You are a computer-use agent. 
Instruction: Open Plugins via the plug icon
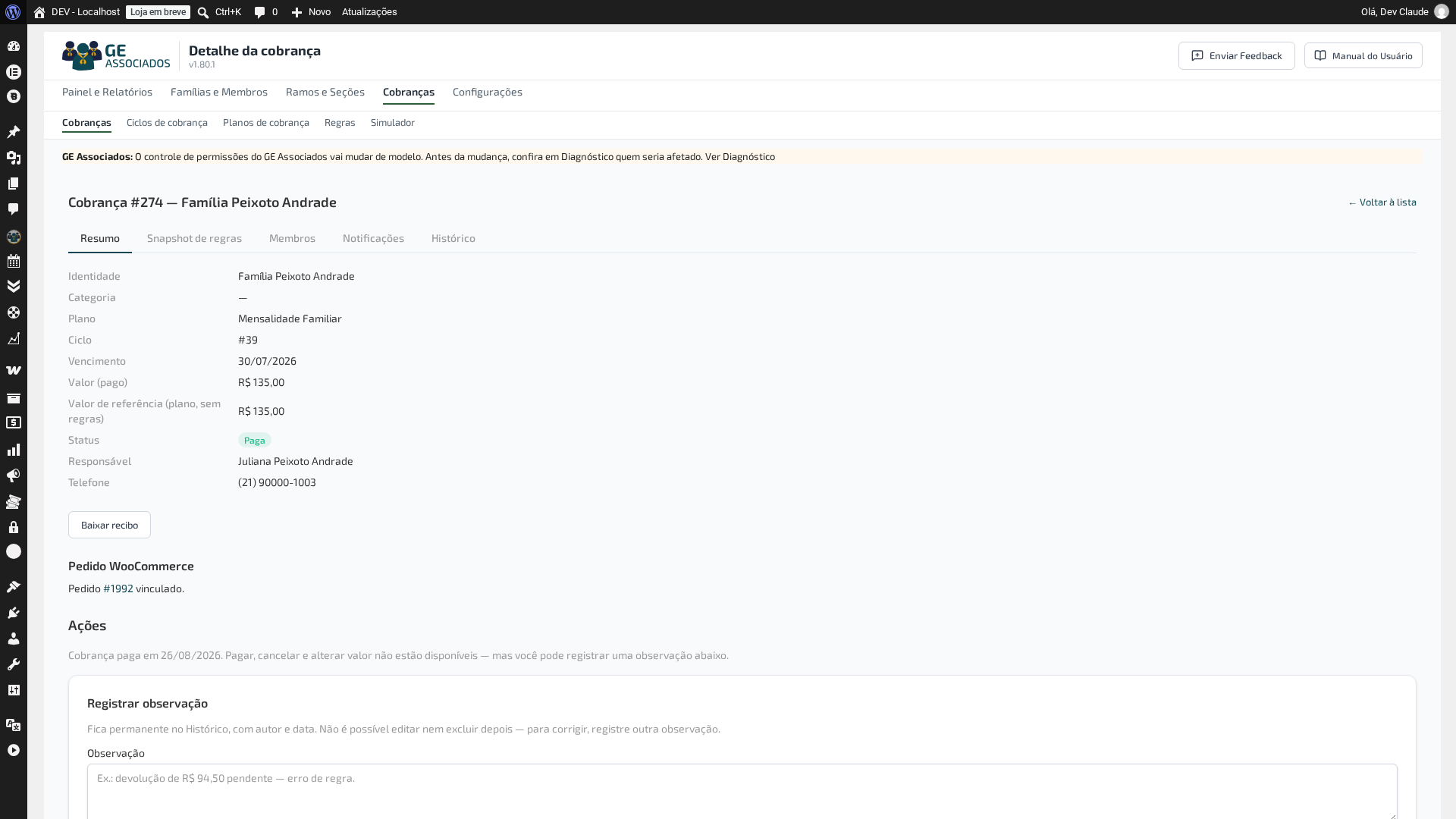[14, 613]
